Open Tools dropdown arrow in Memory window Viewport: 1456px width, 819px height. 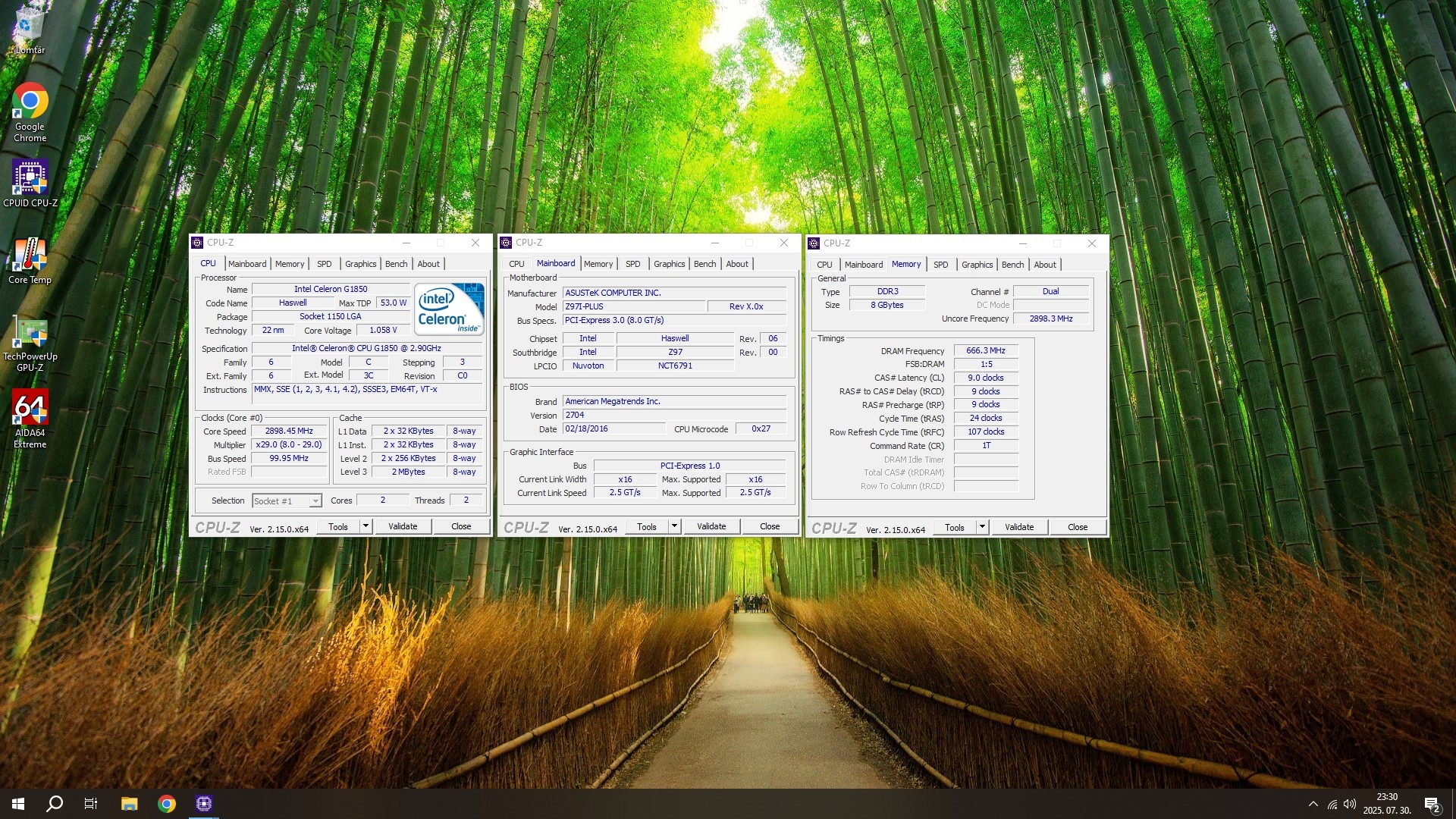point(982,527)
